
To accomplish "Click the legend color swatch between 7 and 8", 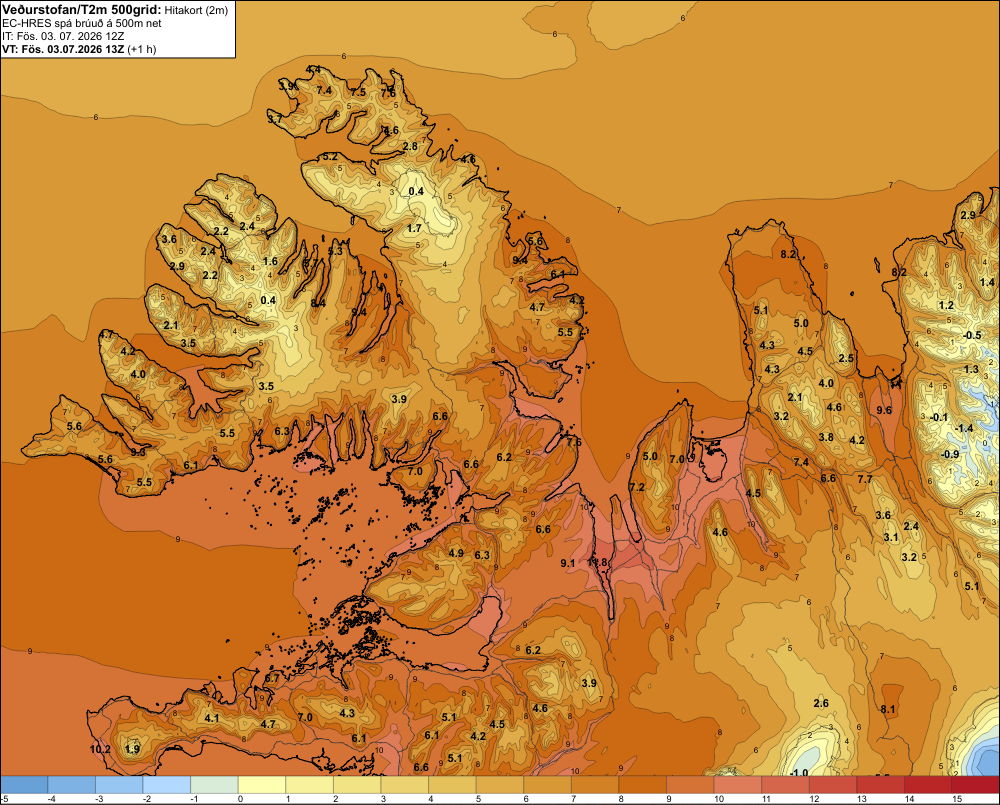I will (x=595, y=785).
